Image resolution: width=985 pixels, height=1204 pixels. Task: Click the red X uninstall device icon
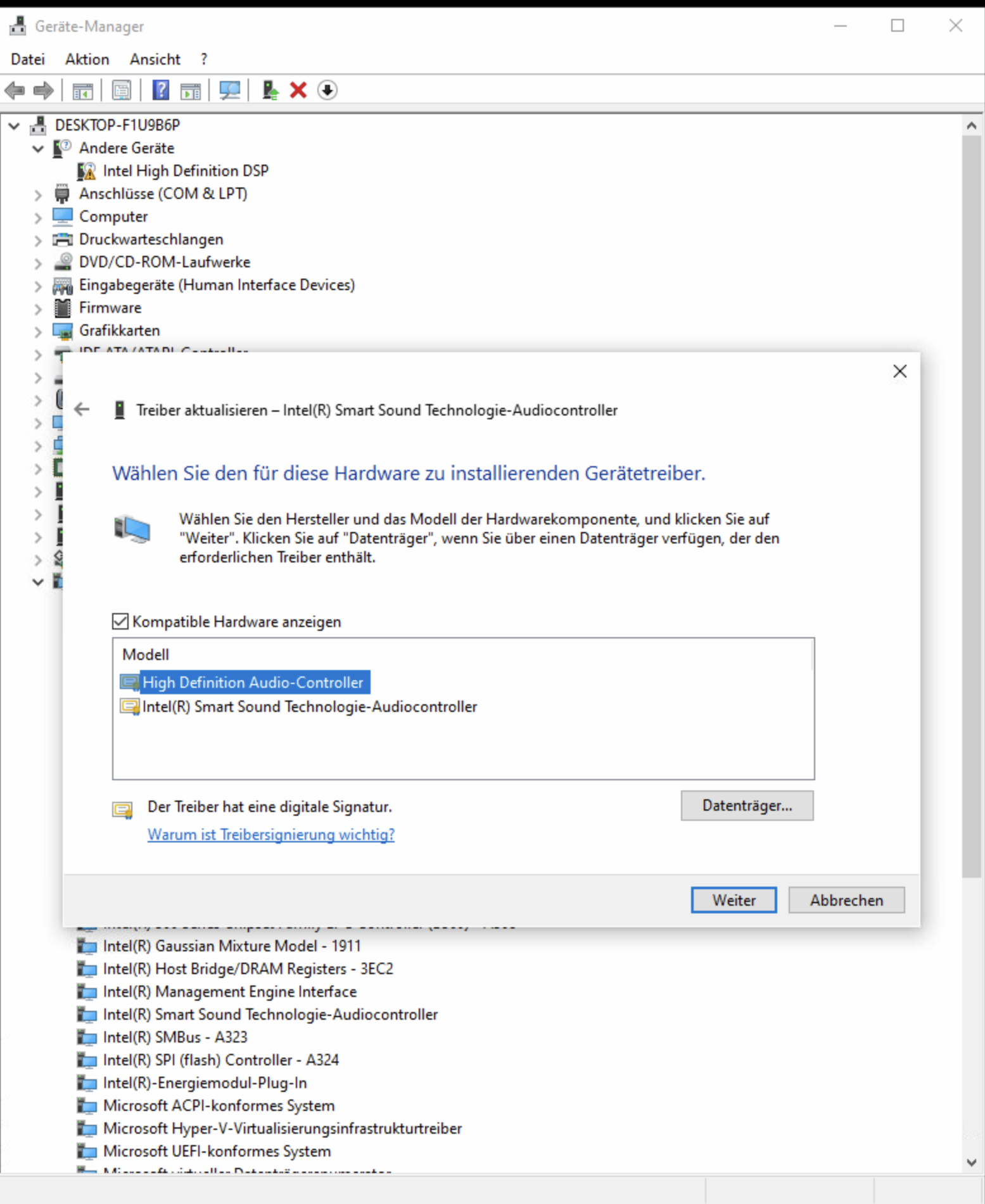coord(298,91)
